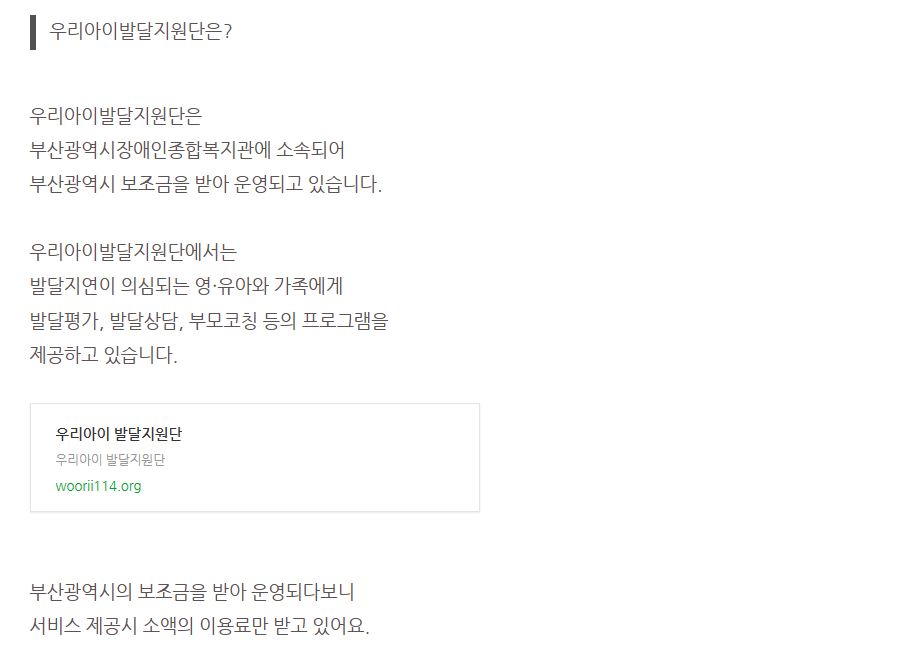Click the line starting with 서비스 제공시
The height and width of the screenshot is (655, 919).
point(199,627)
